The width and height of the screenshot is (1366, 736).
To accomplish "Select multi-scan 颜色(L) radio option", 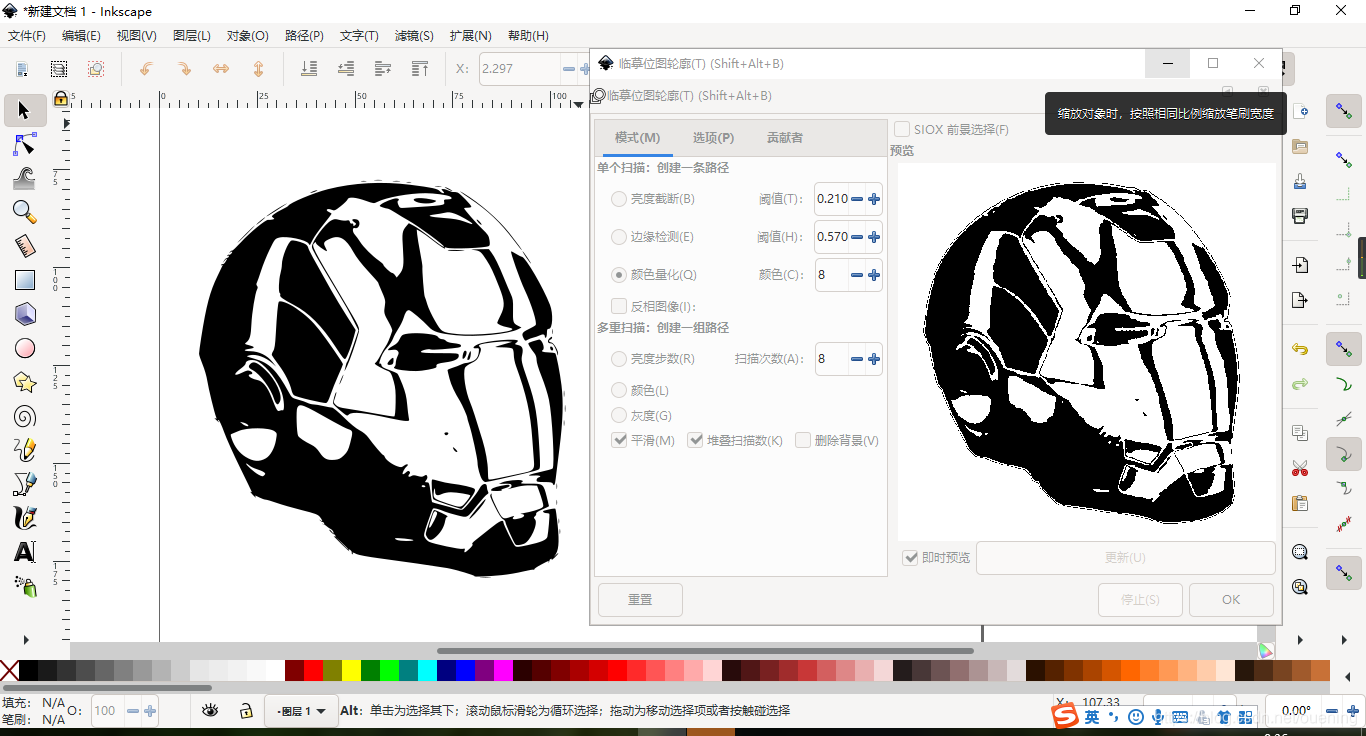I will pos(619,390).
